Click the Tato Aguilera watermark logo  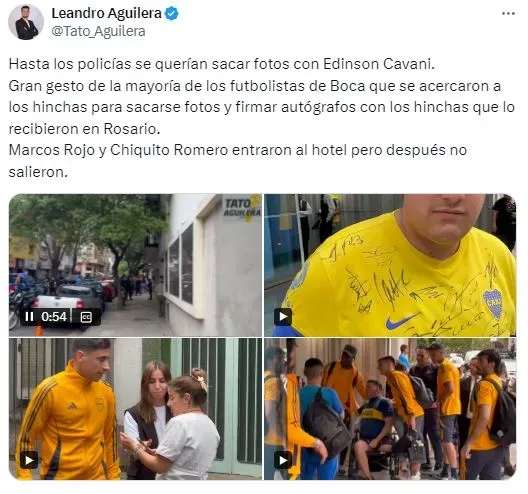242,208
